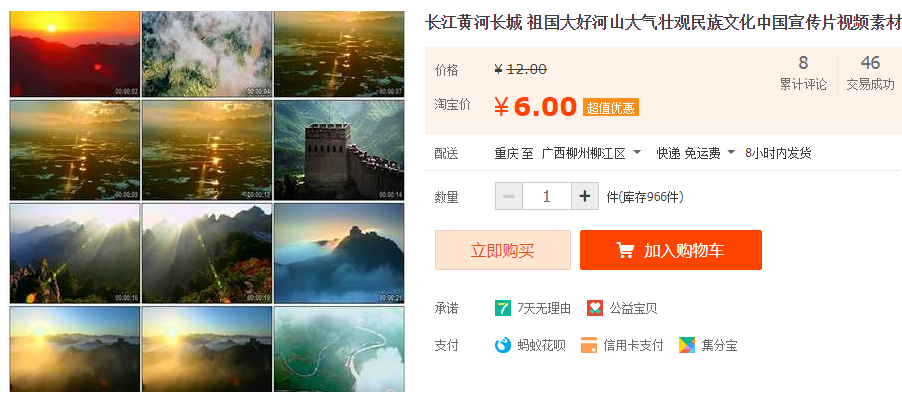Click the 立即购买 button

(x=503, y=250)
